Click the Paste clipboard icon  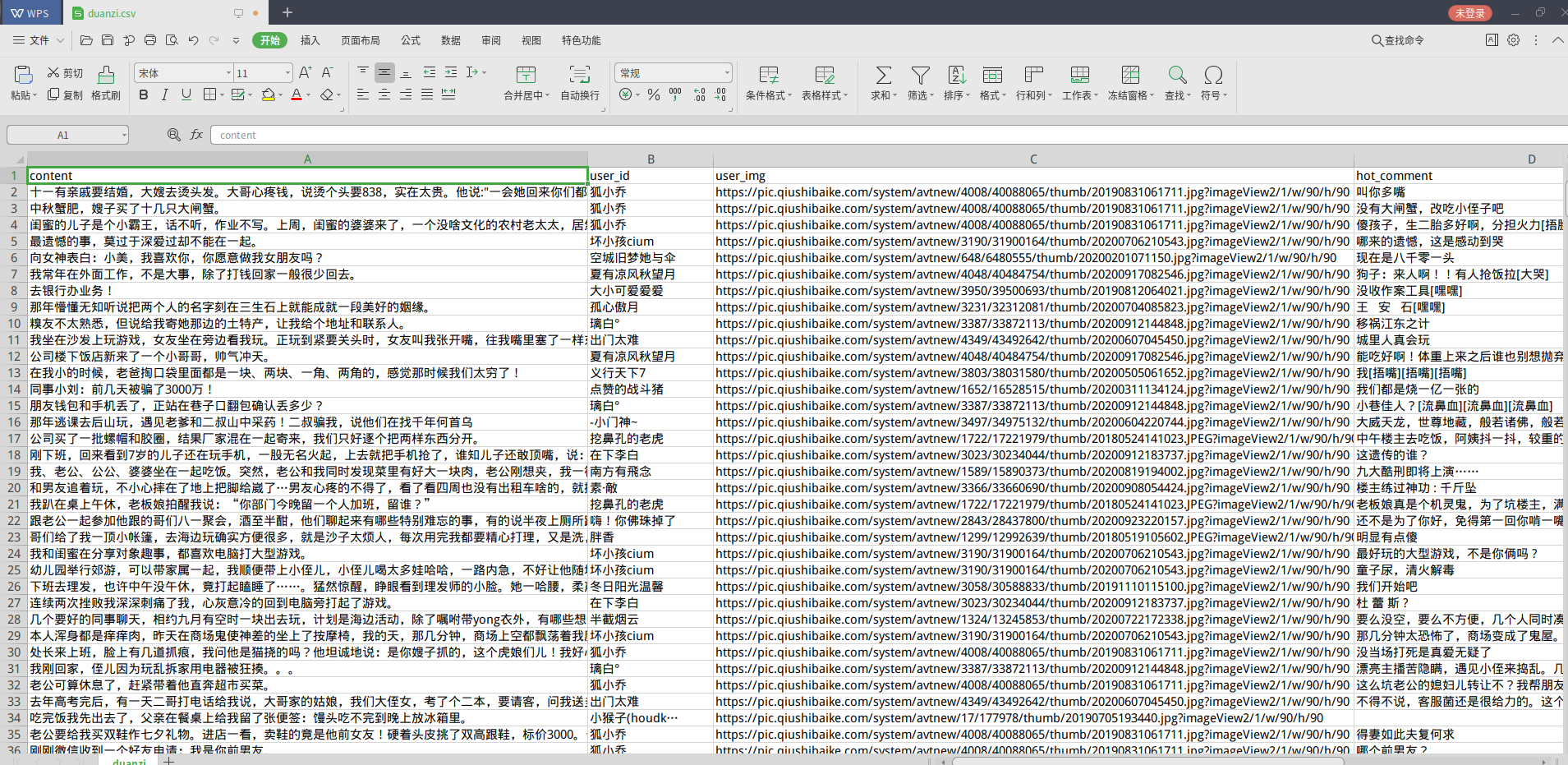click(x=23, y=76)
